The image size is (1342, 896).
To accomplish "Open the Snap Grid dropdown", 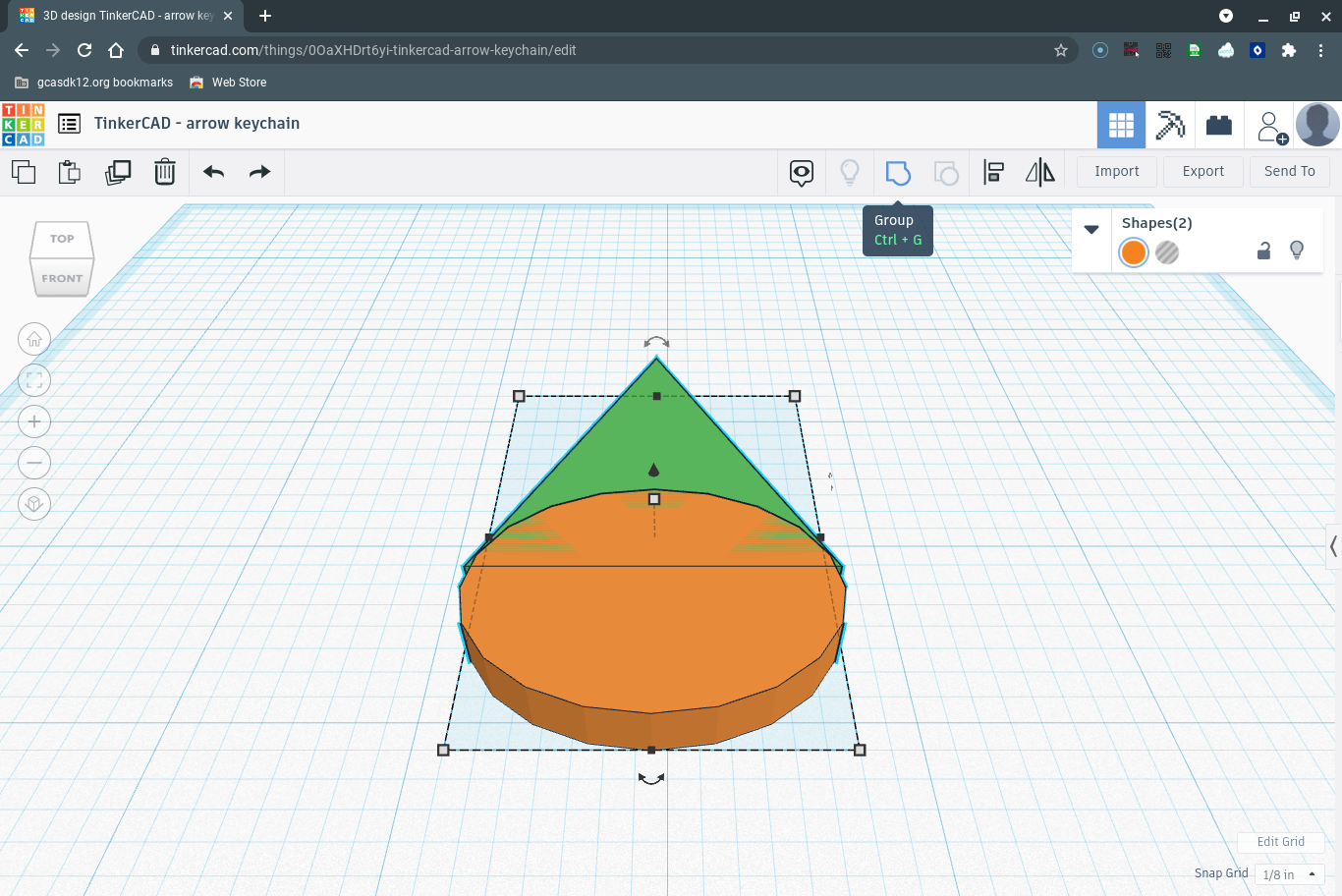I will pyautogui.click(x=1290, y=874).
